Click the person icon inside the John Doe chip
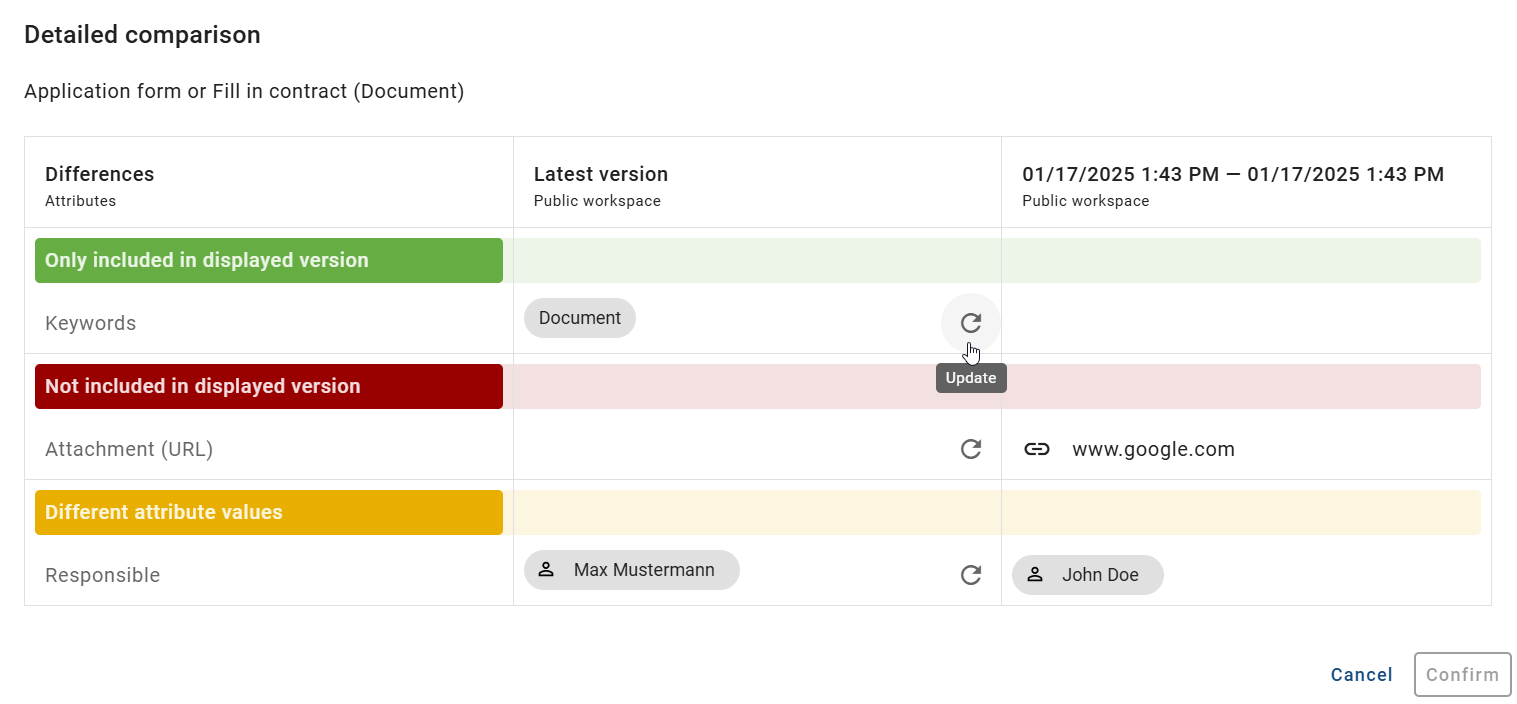Viewport: 1517px width, 704px height. pos(1035,575)
